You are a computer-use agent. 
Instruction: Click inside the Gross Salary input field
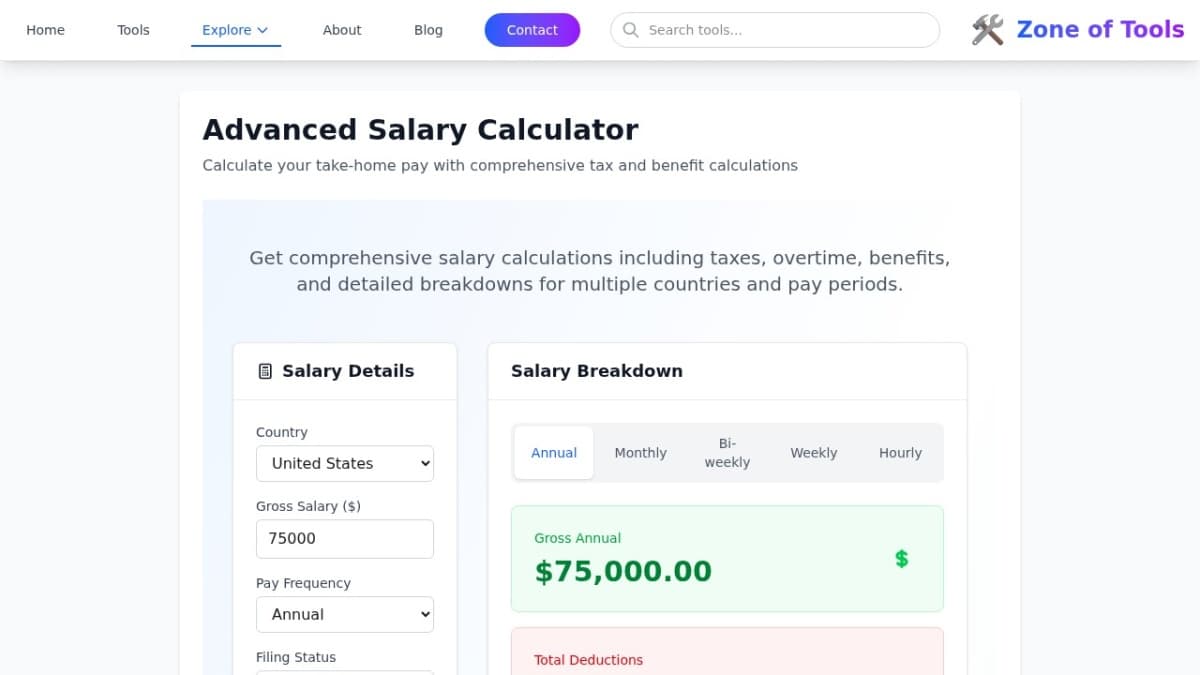[345, 538]
